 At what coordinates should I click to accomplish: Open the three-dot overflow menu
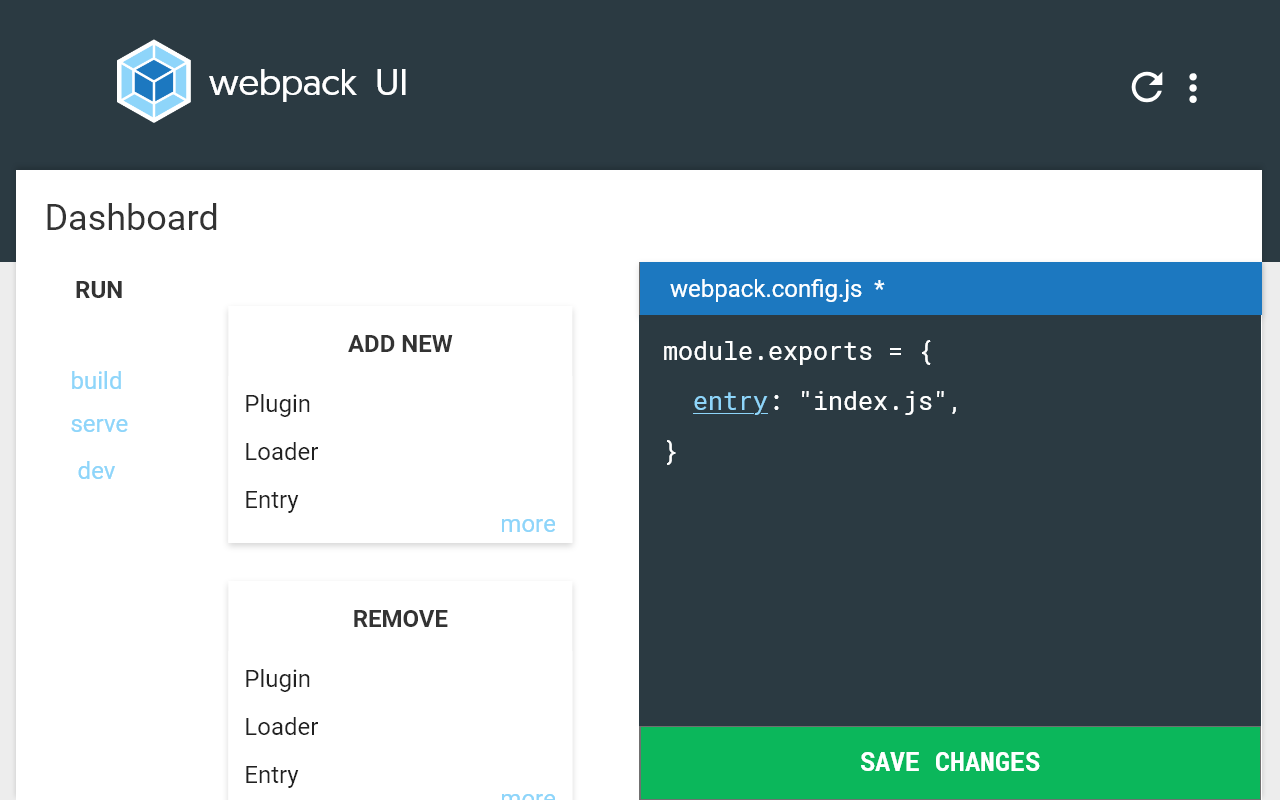[x=1192, y=88]
